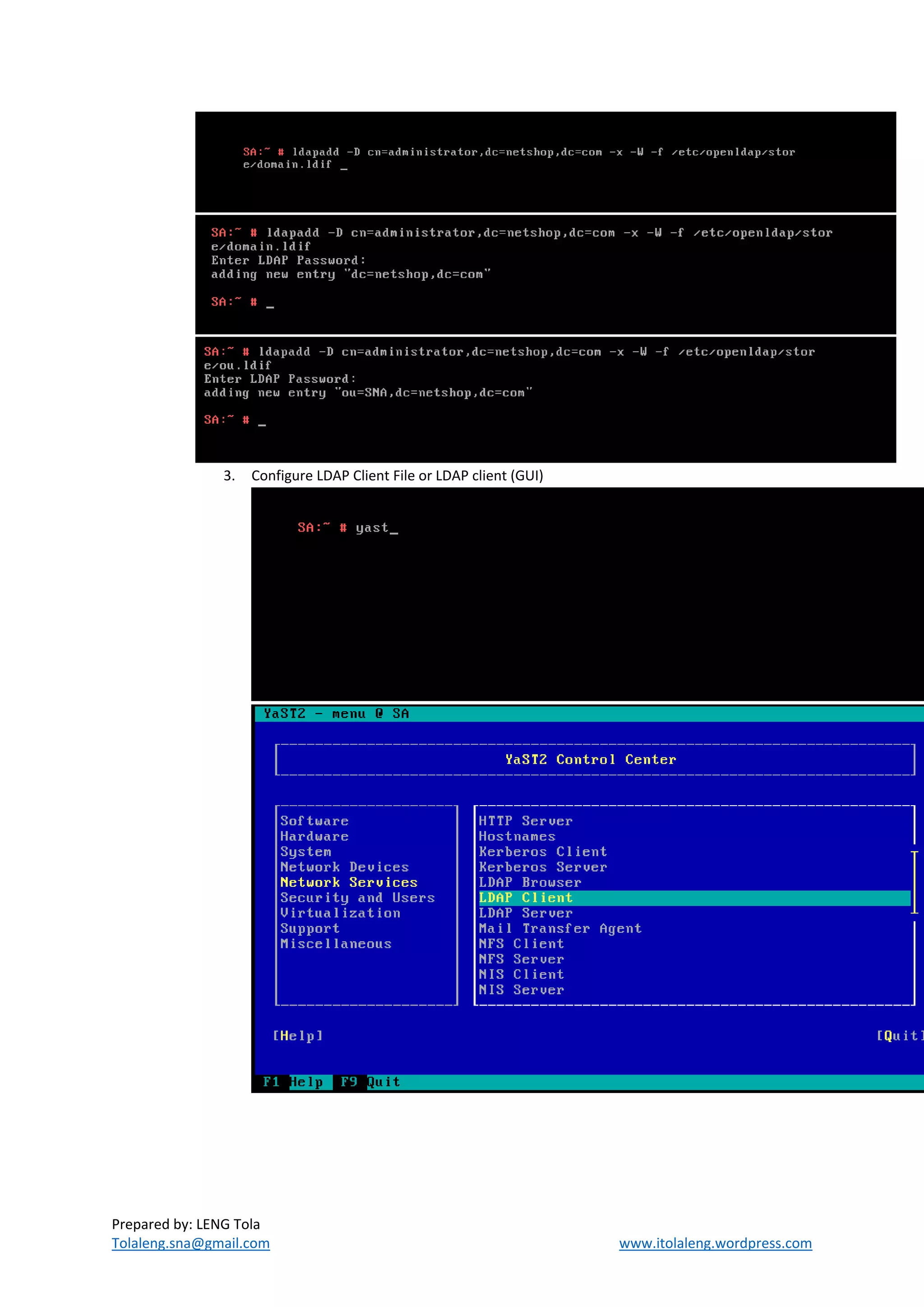Open Kerberos Client module

pyautogui.click(x=543, y=852)
